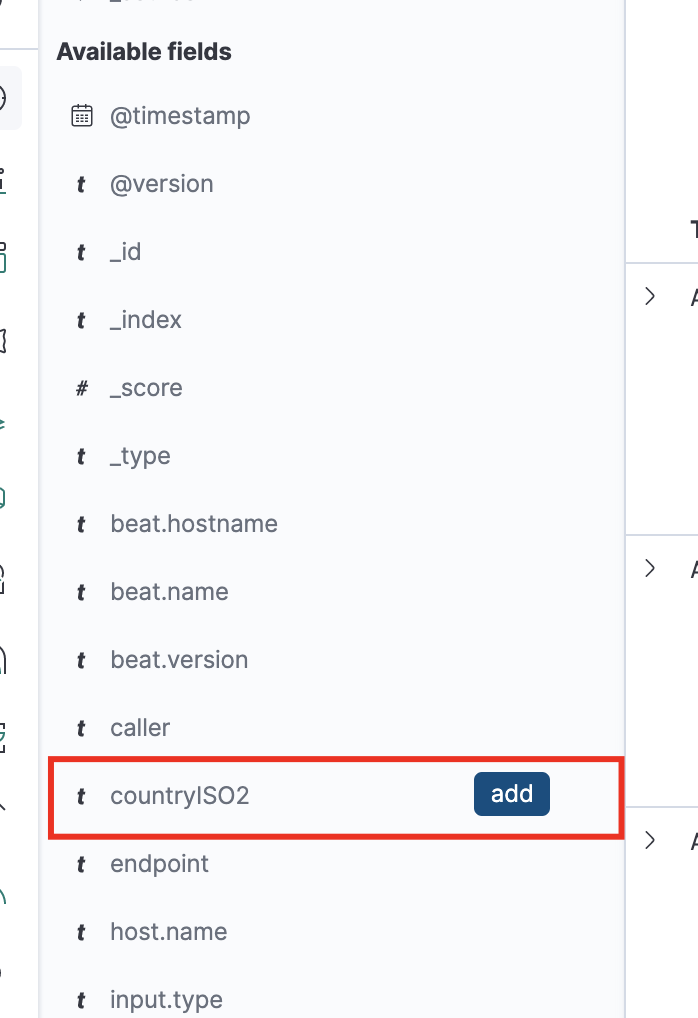Click the string type icon beside beat.hostname
The image size is (698, 1018).
tap(81, 524)
